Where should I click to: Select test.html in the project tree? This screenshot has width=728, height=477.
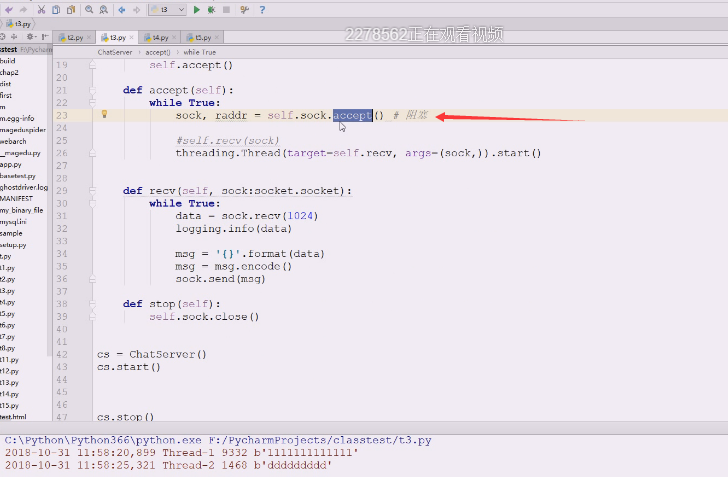13,417
